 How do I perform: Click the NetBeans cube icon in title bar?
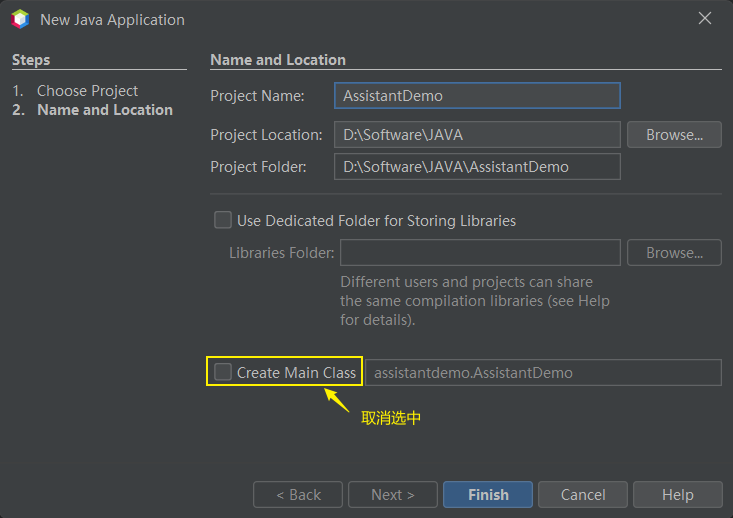[20, 19]
